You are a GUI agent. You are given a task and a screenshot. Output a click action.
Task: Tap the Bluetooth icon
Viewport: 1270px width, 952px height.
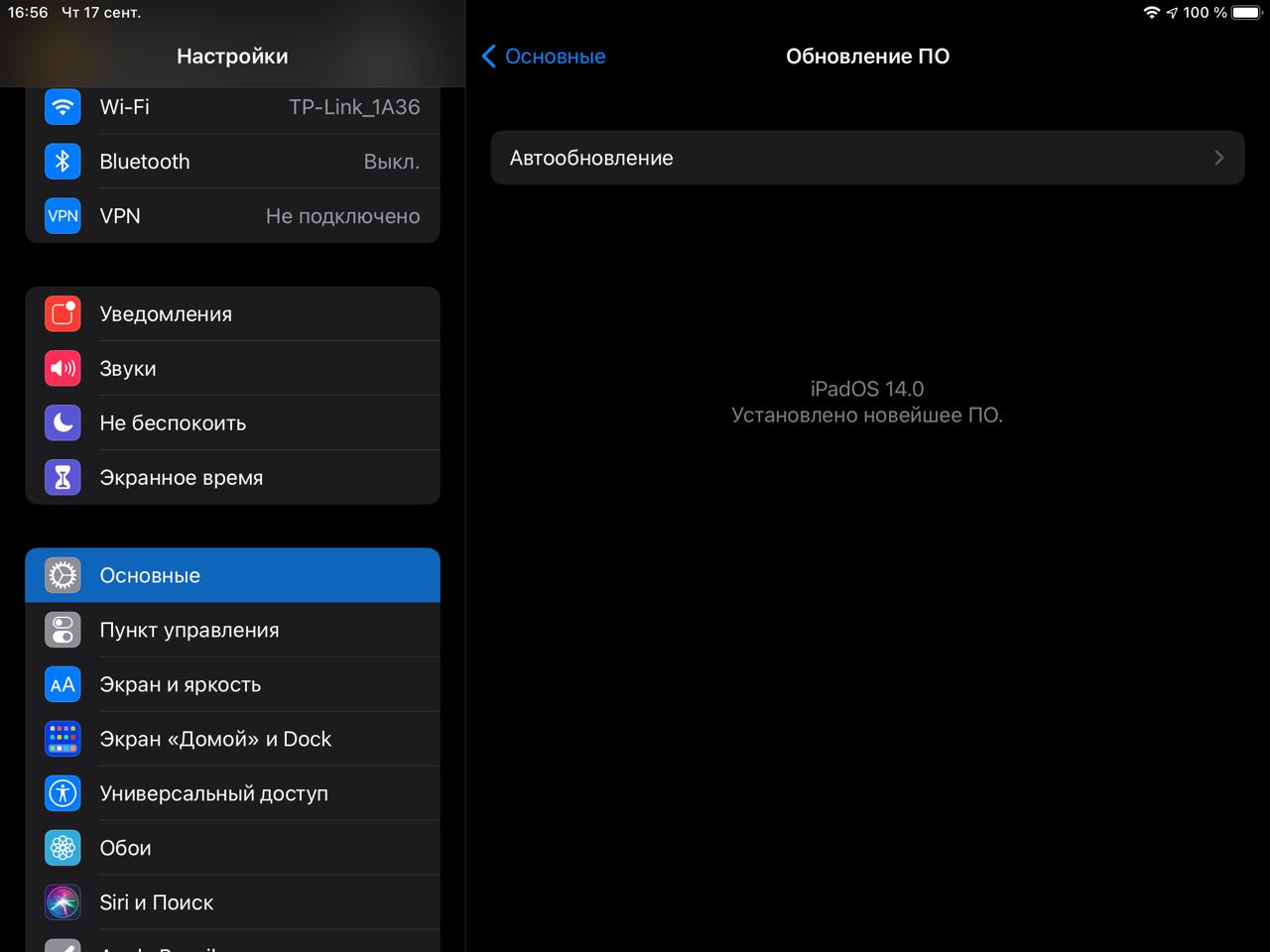[63, 162]
